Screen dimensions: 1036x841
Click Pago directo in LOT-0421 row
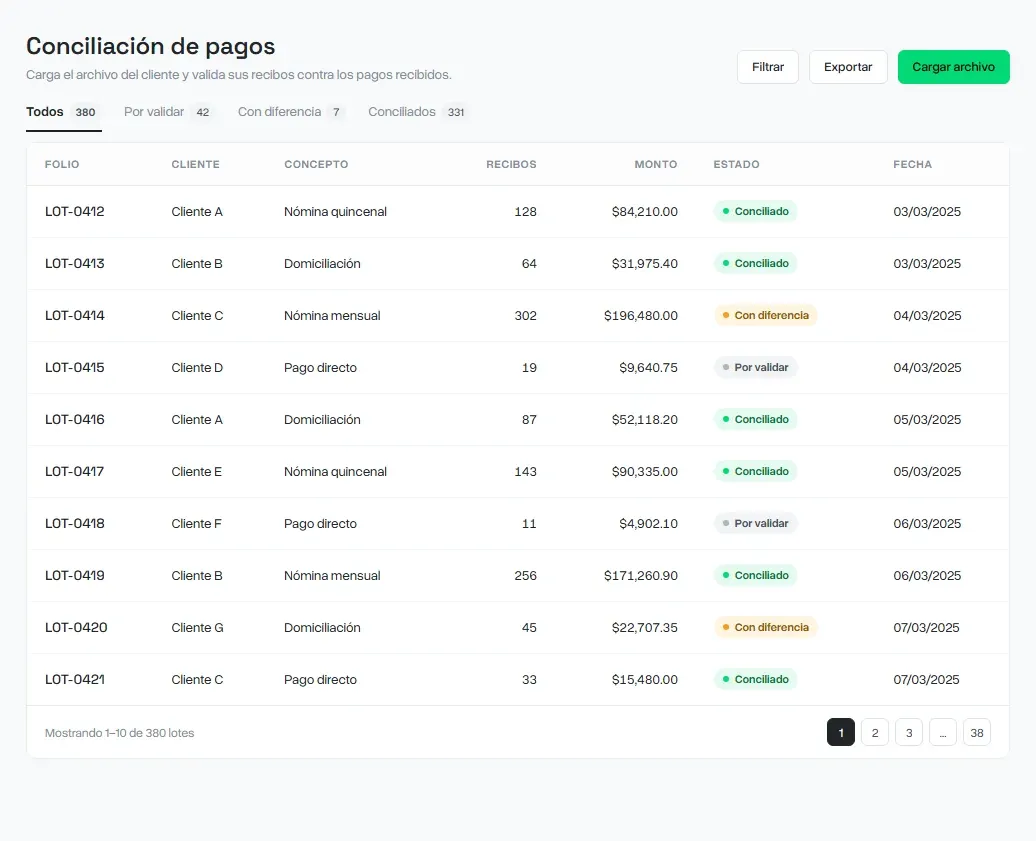tap(320, 679)
